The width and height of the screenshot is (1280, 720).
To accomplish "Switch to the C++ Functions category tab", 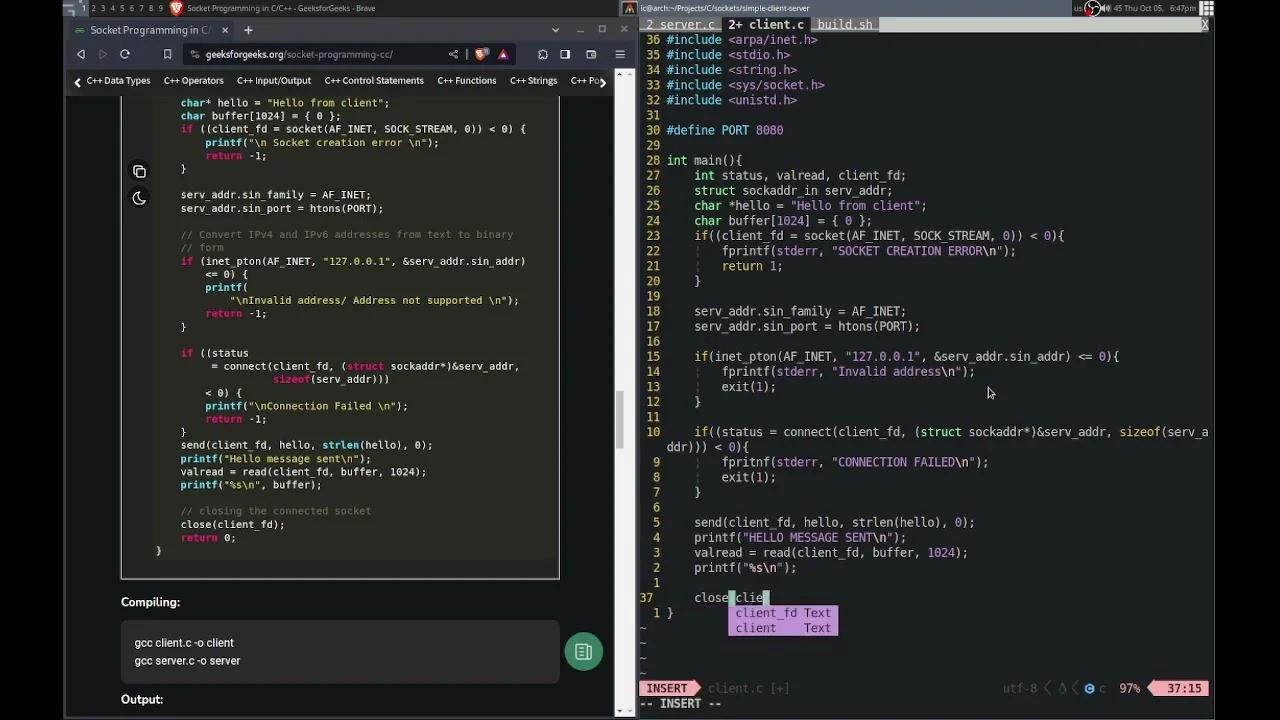I will [466, 81].
